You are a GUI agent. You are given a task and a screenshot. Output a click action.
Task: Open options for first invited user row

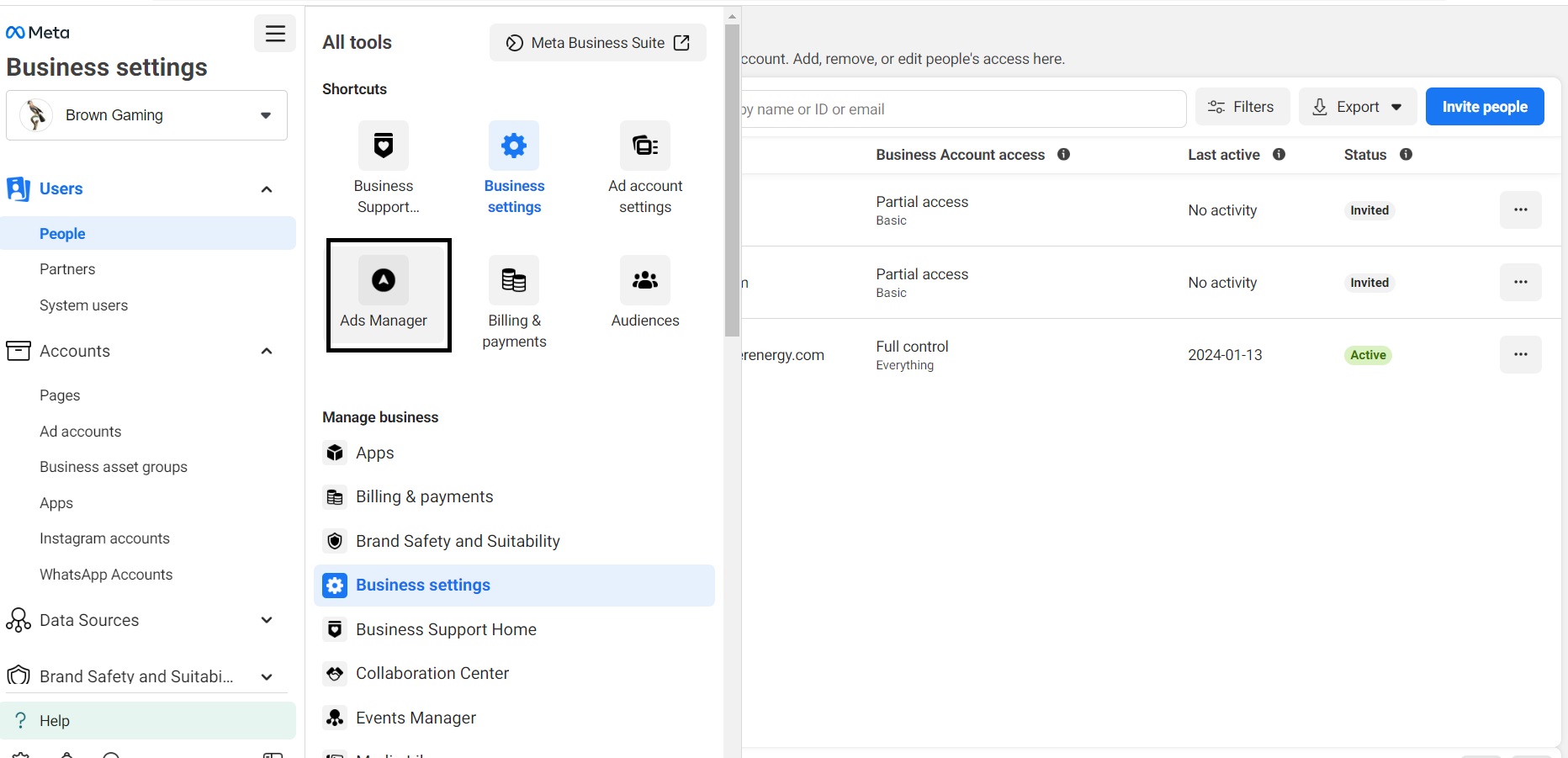[1520, 210]
